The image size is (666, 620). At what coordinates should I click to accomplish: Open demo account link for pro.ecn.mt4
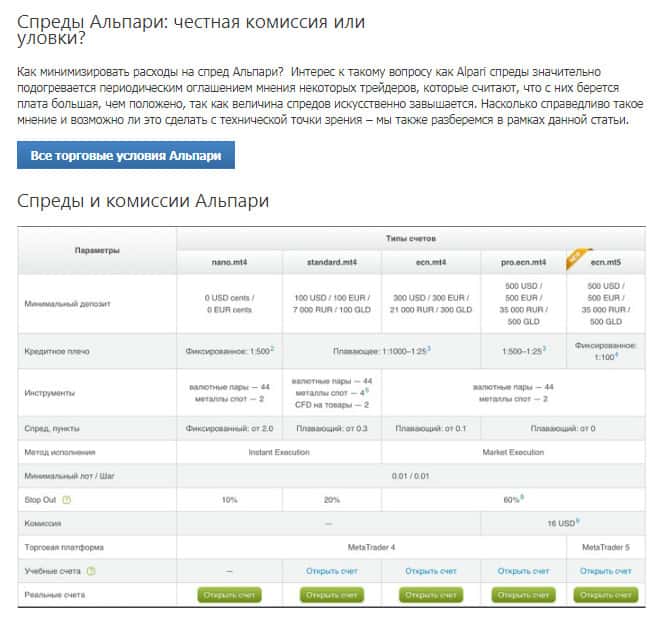pos(523,571)
